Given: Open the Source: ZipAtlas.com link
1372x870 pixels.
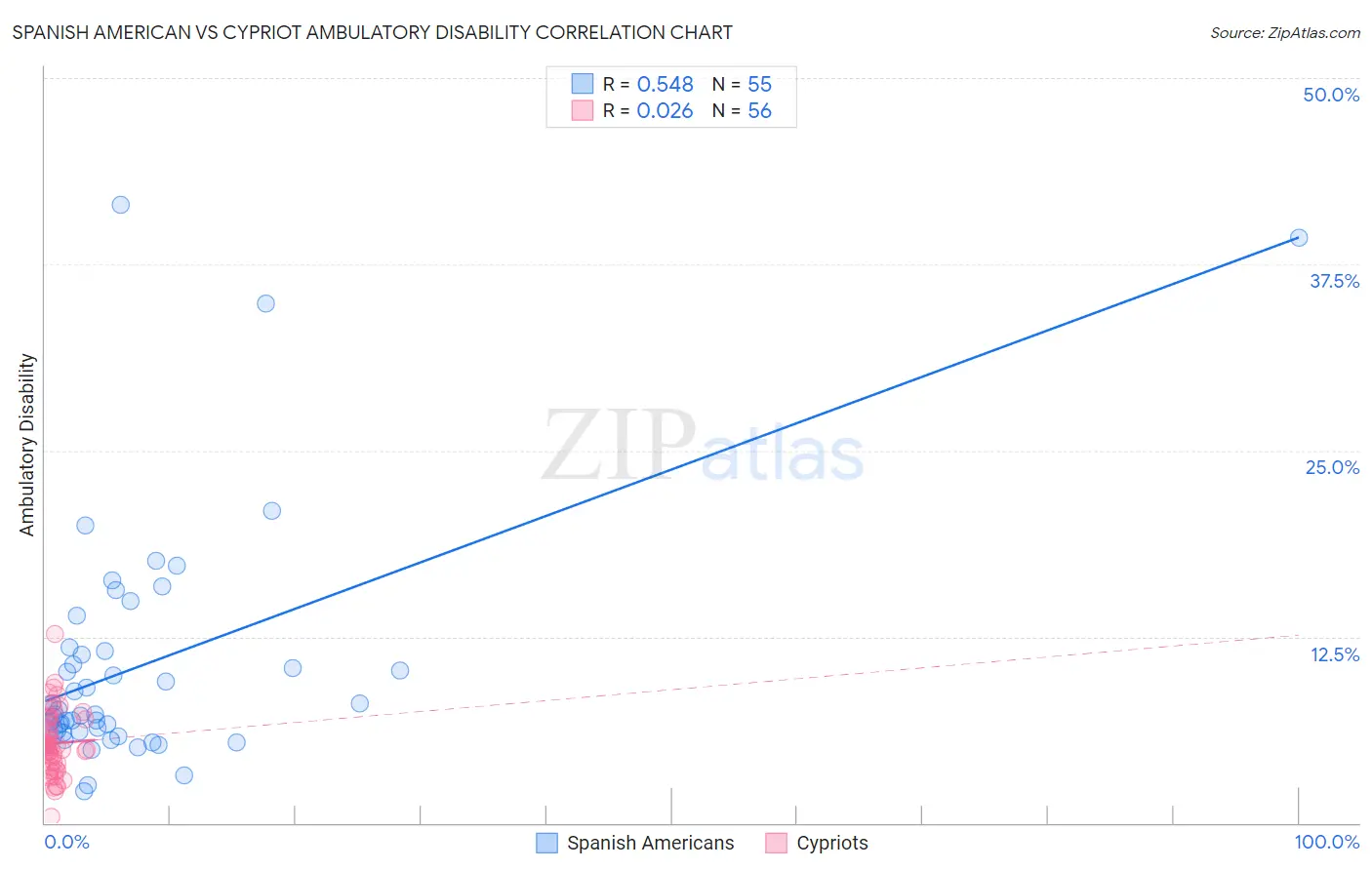Looking at the screenshot, I should (x=1285, y=32).
